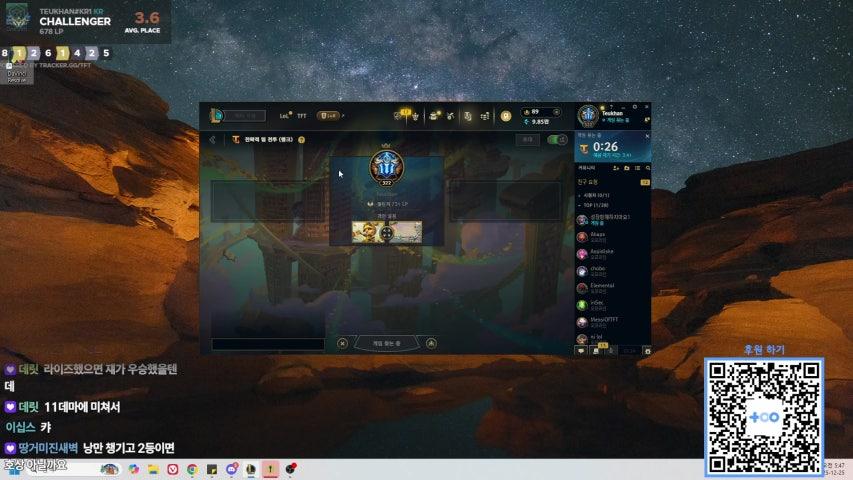
Task: Collapse the TOP friends group
Action: pos(580,204)
